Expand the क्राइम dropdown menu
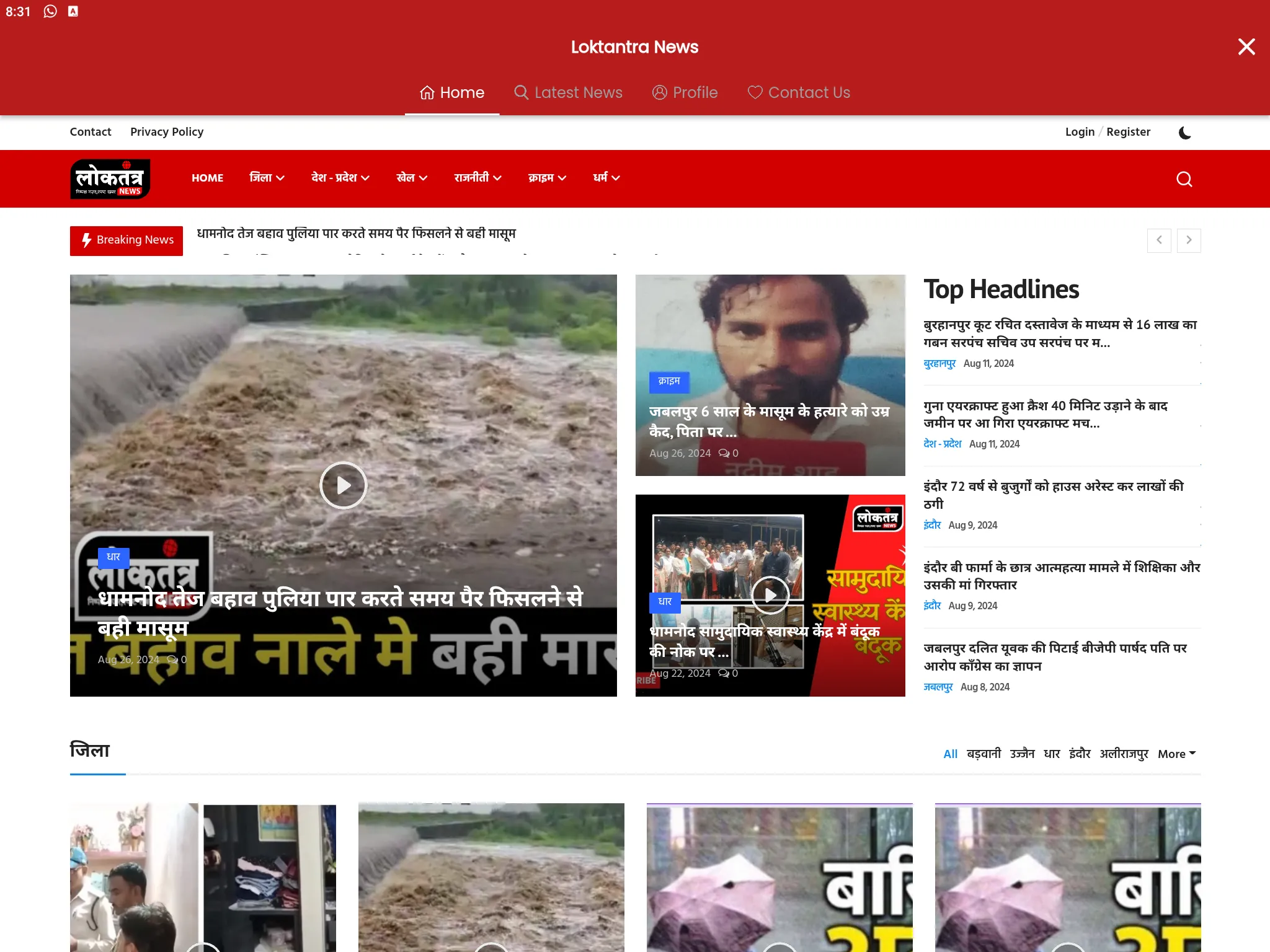The height and width of the screenshot is (952, 1270). [x=547, y=178]
